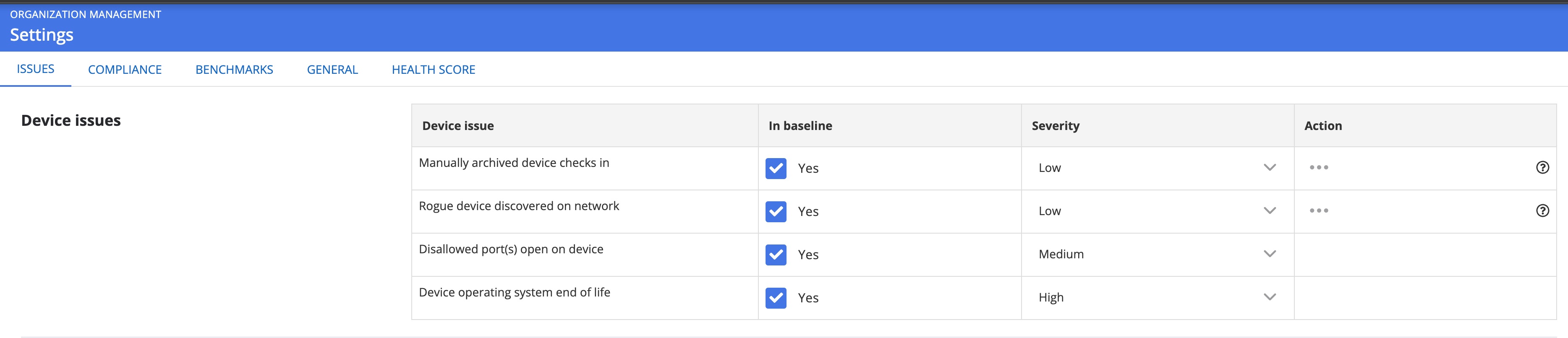Select the Health Score tab
Screen dimensions: 1568x338
434,70
